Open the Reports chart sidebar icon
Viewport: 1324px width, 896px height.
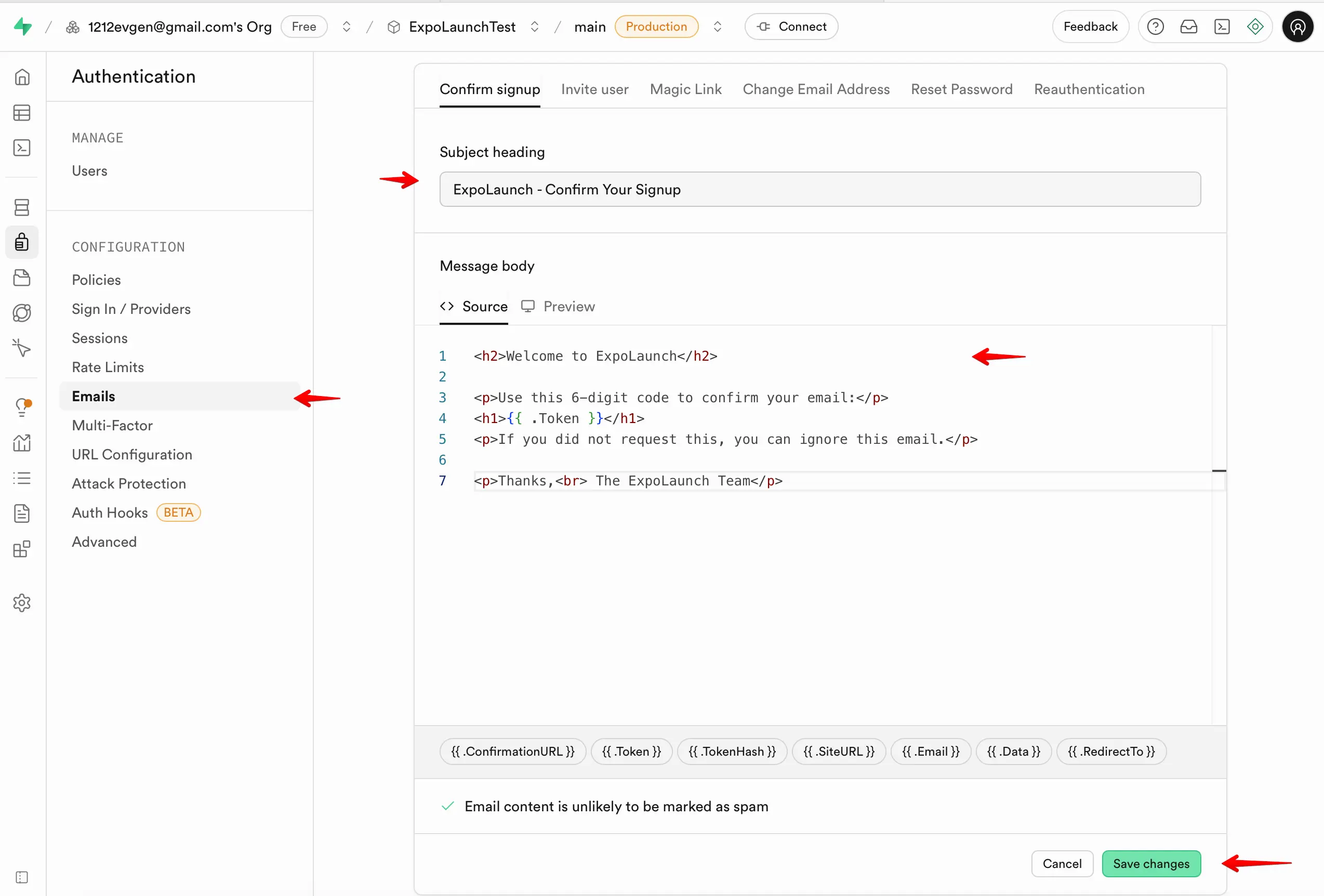[x=22, y=443]
